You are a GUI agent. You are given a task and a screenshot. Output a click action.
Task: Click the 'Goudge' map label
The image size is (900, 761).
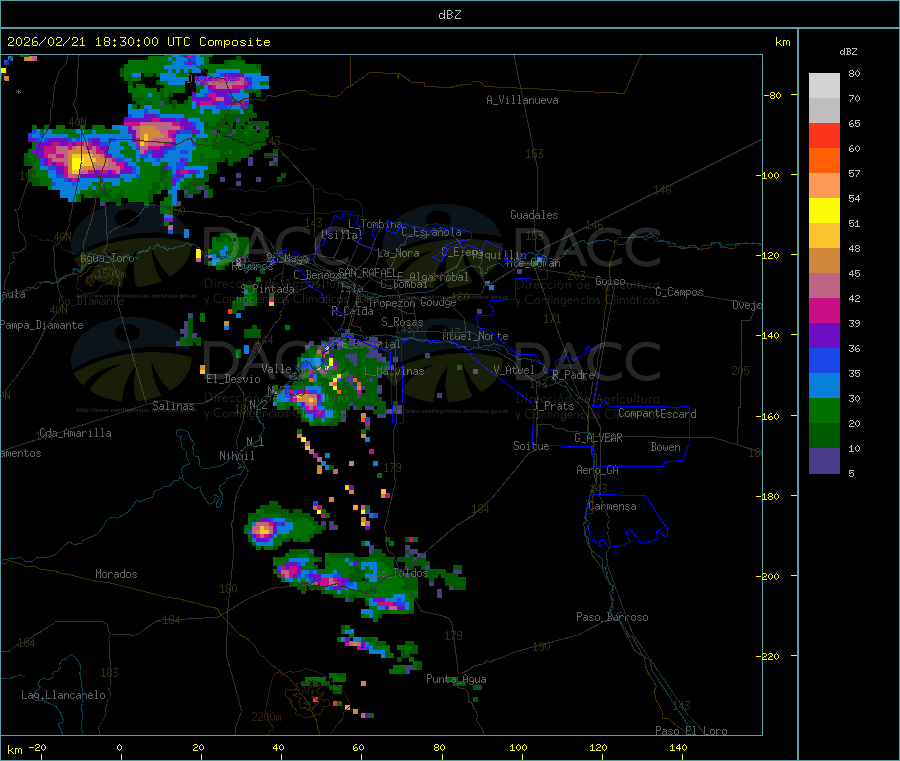(x=438, y=302)
